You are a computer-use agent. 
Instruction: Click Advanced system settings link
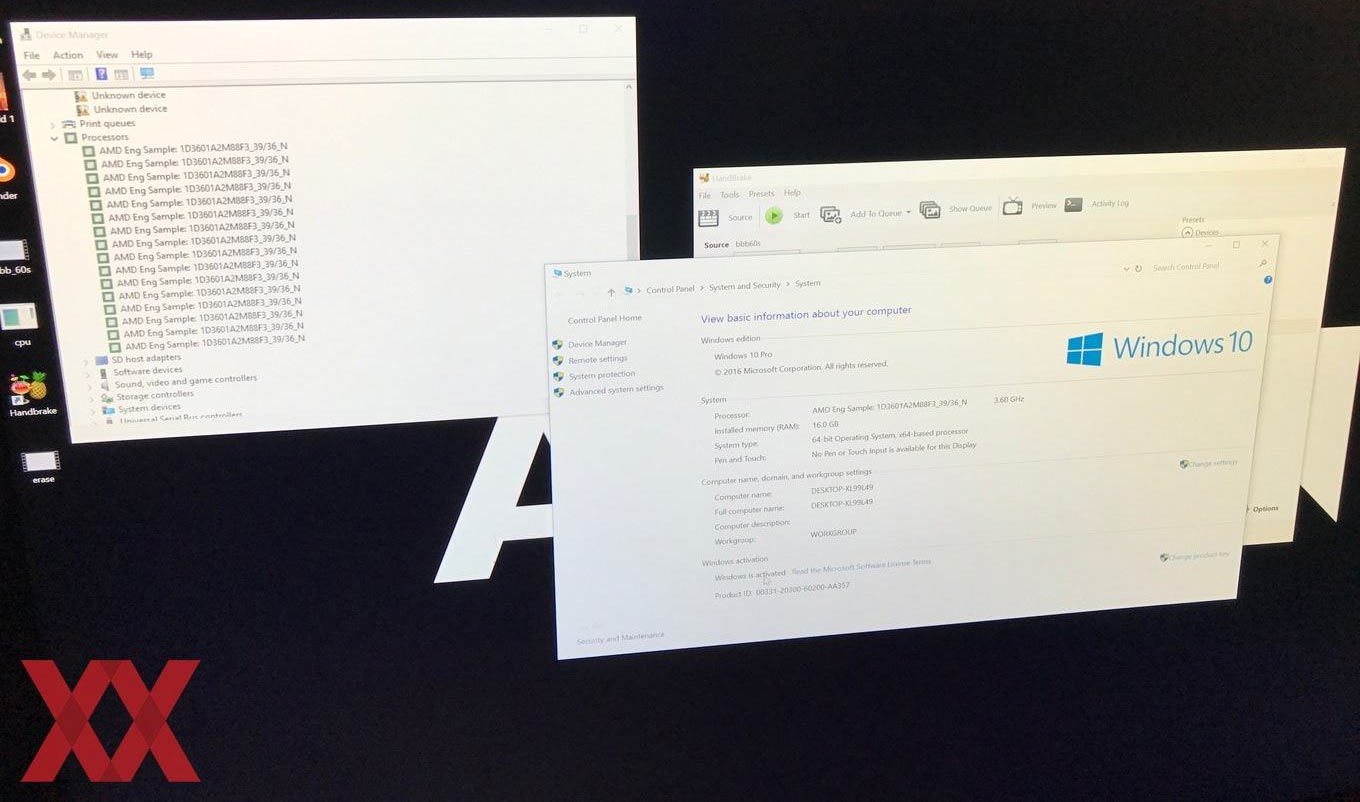click(x=616, y=389)
